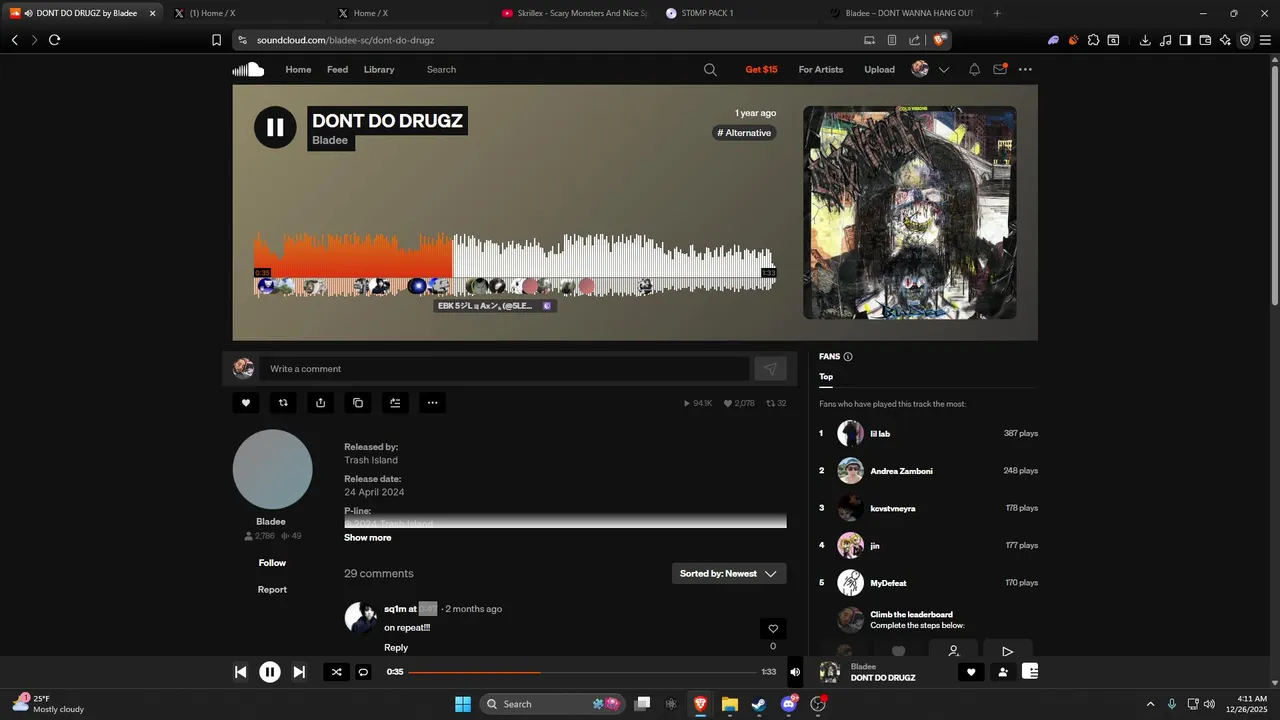Viewport: 1280px width, 720px height.
Task: Switch to the Skrillex Scary Monsters tab
Action: tap(574, 13)
